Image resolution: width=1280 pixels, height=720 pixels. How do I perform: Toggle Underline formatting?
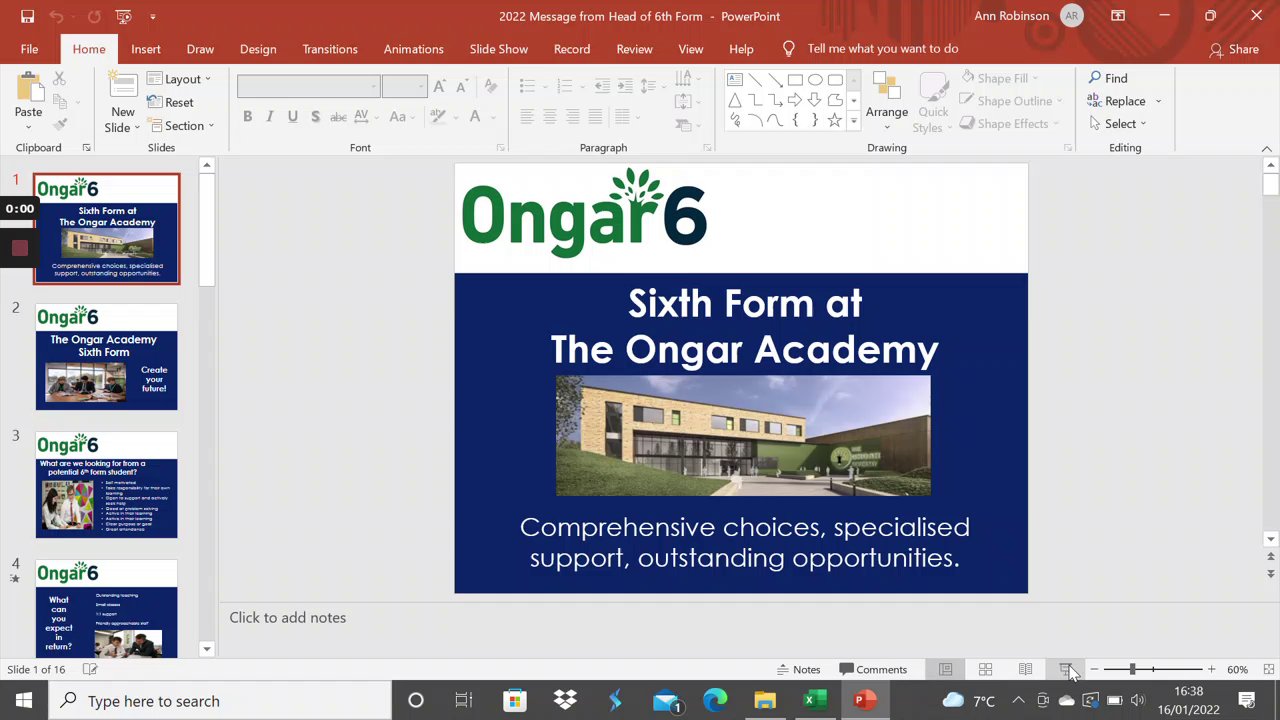point(292,116)
